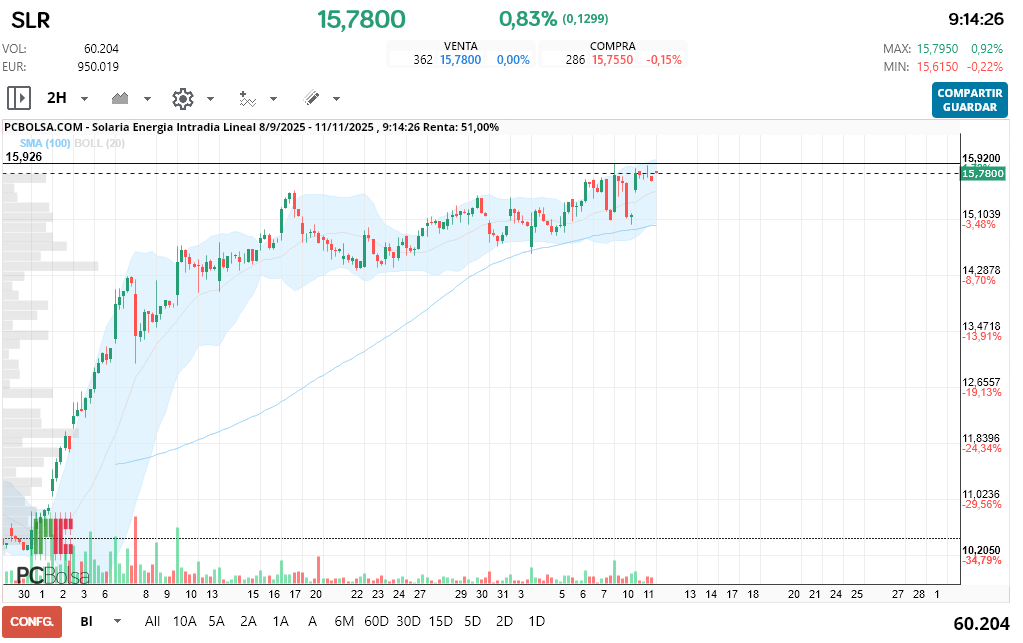Screen dimensions: 1023x643
Task: Expand the drawing tools dropdown arrow
Action: click(336, 99)
